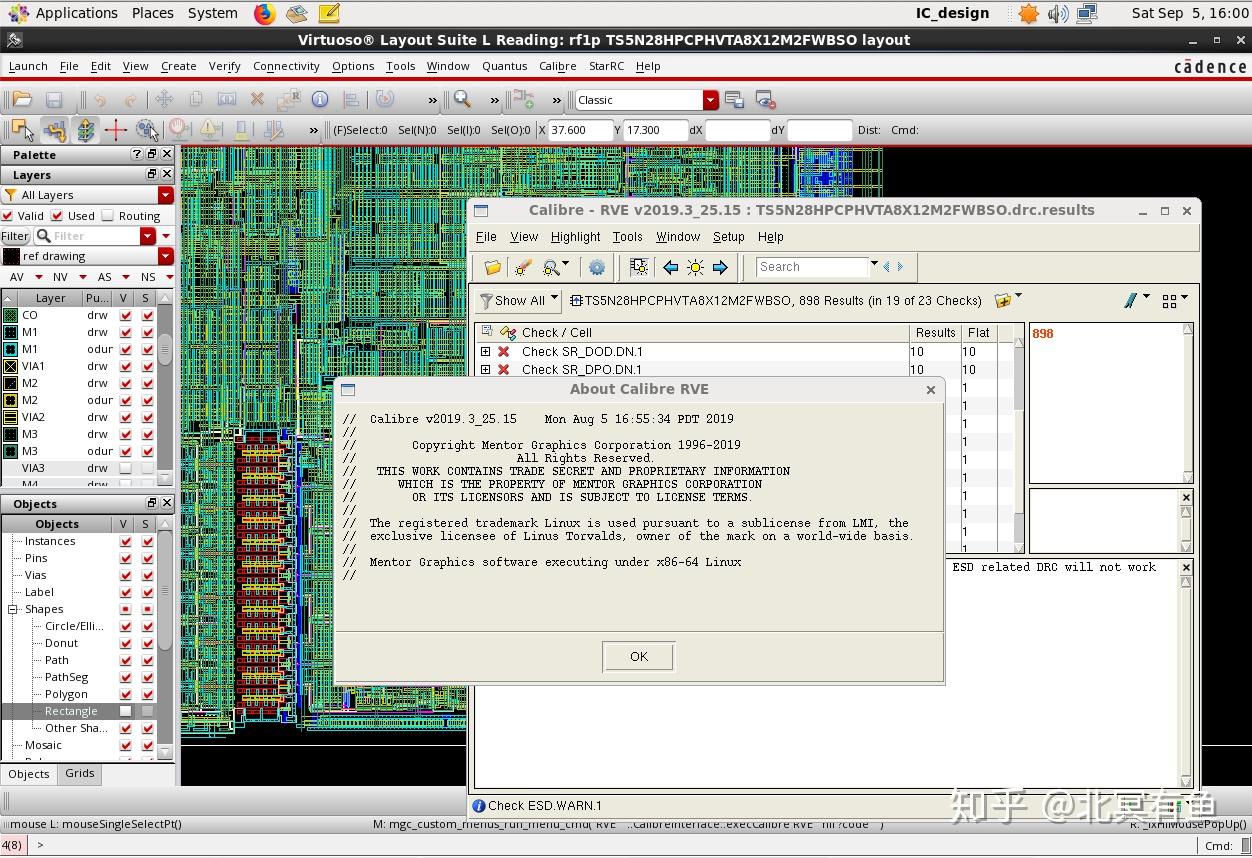Toggle visibility of Instances objects
Screen dimensions: 1252x858
tap(125, 541)
